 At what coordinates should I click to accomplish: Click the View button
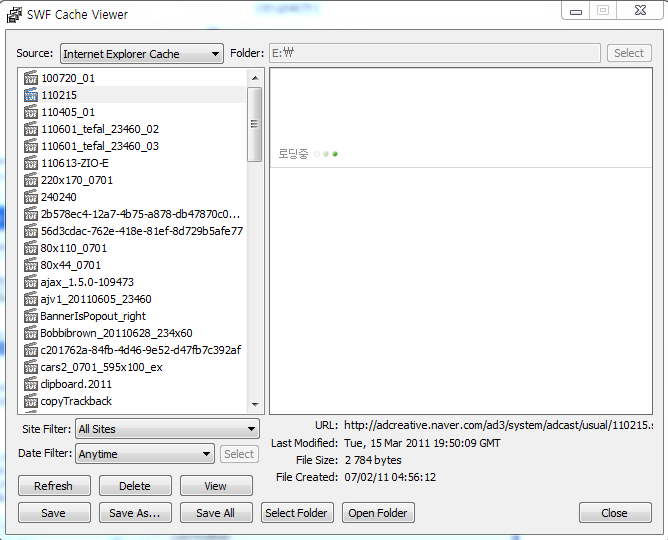(x=216, y=486)
